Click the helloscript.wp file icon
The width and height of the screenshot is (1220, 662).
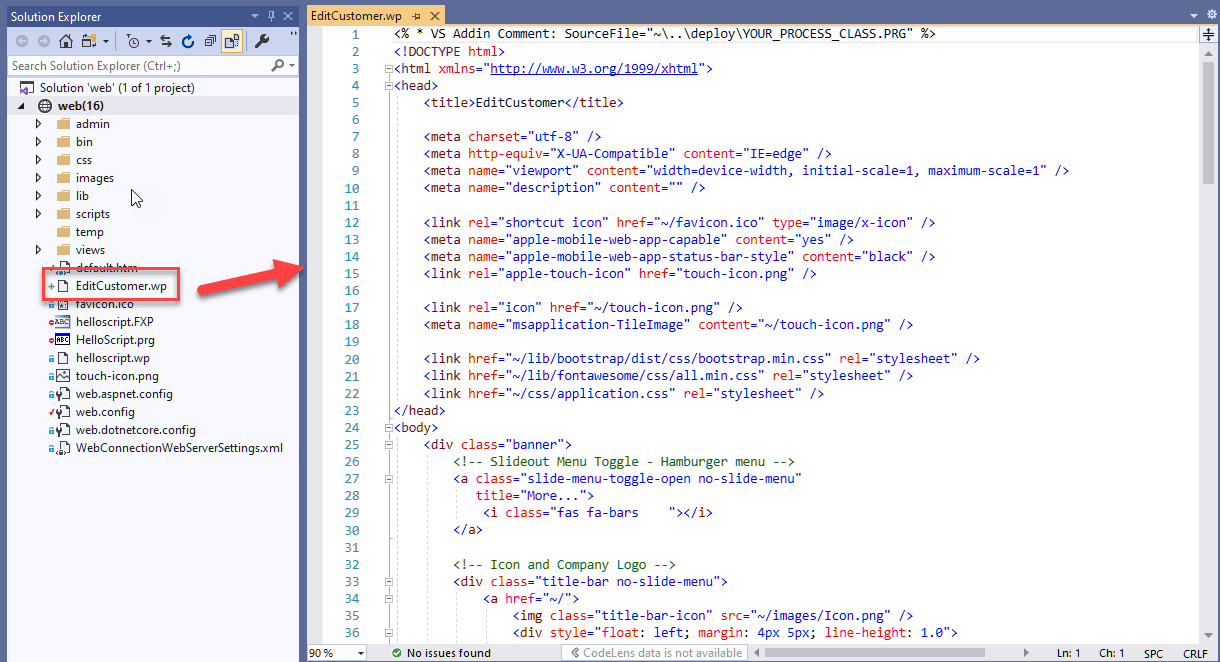click(63, 358)
